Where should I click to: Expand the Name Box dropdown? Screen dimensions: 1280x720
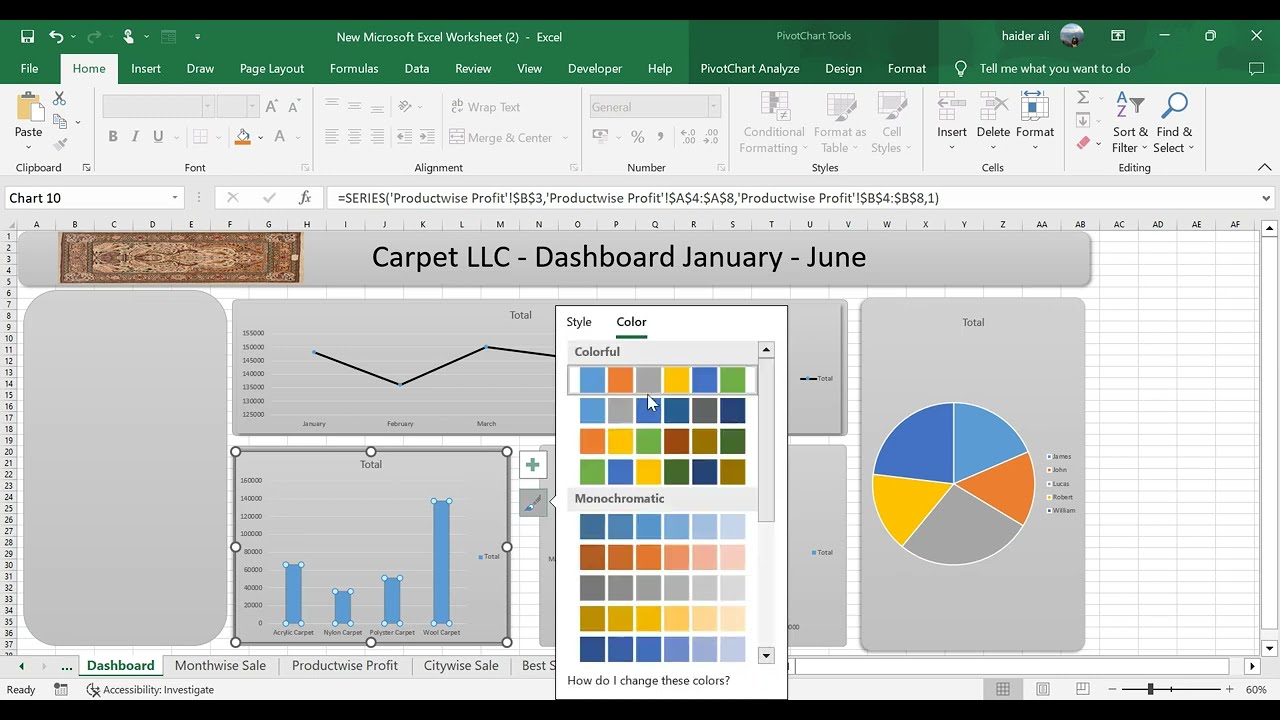tap(175, 198)
